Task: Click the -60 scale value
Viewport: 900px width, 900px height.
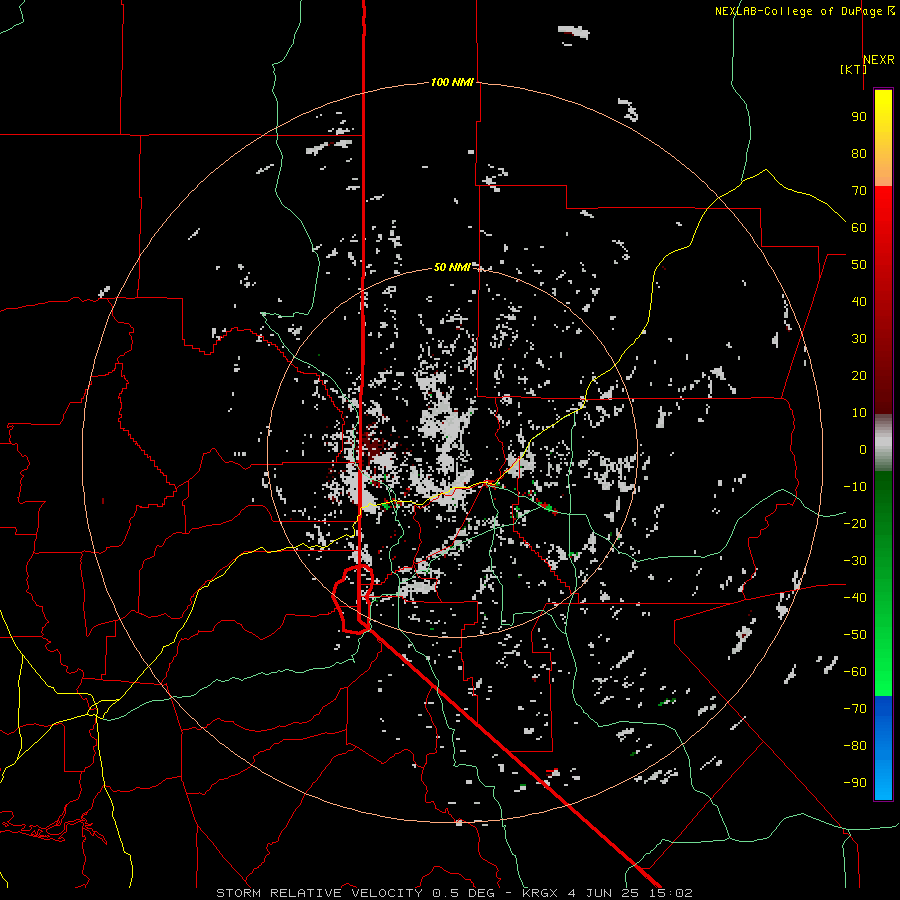Action: 855,672
